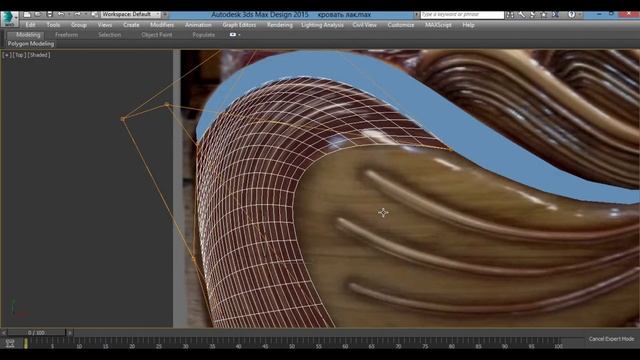Open the Undo history dropdown arrow
This screenshot has height=360, width=640.
[69, 14]
